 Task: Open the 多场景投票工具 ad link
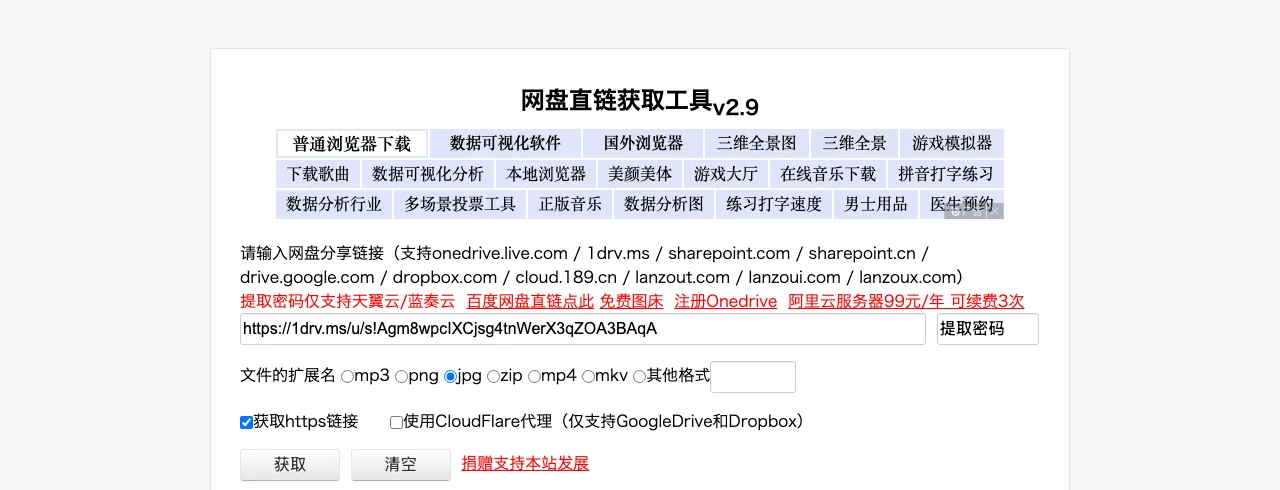(x=460, y=205)
